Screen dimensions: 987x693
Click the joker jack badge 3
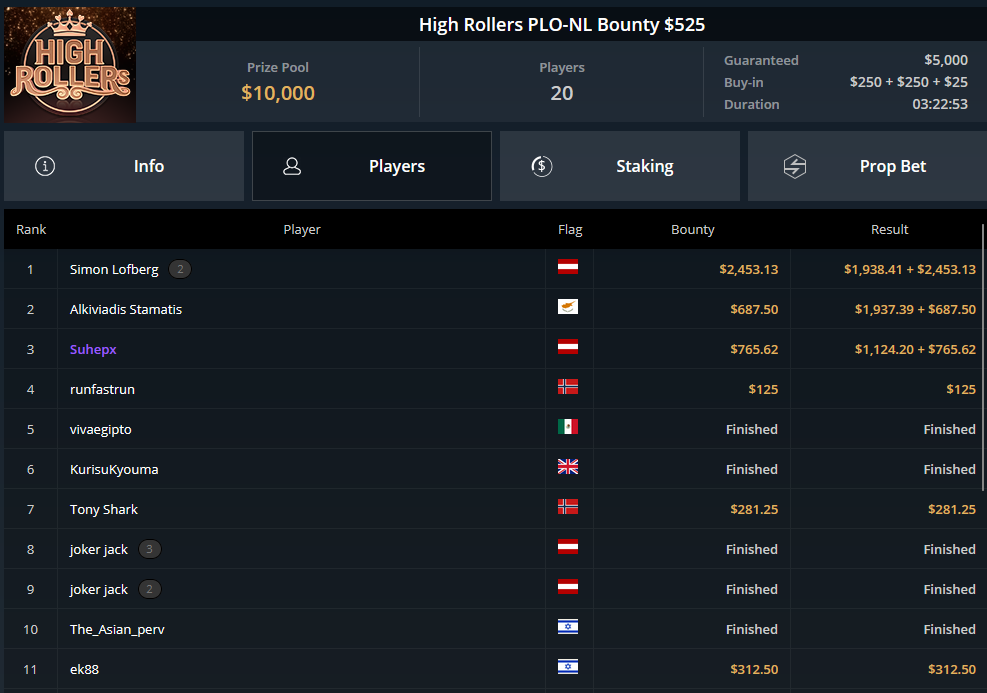click(149, 549)
